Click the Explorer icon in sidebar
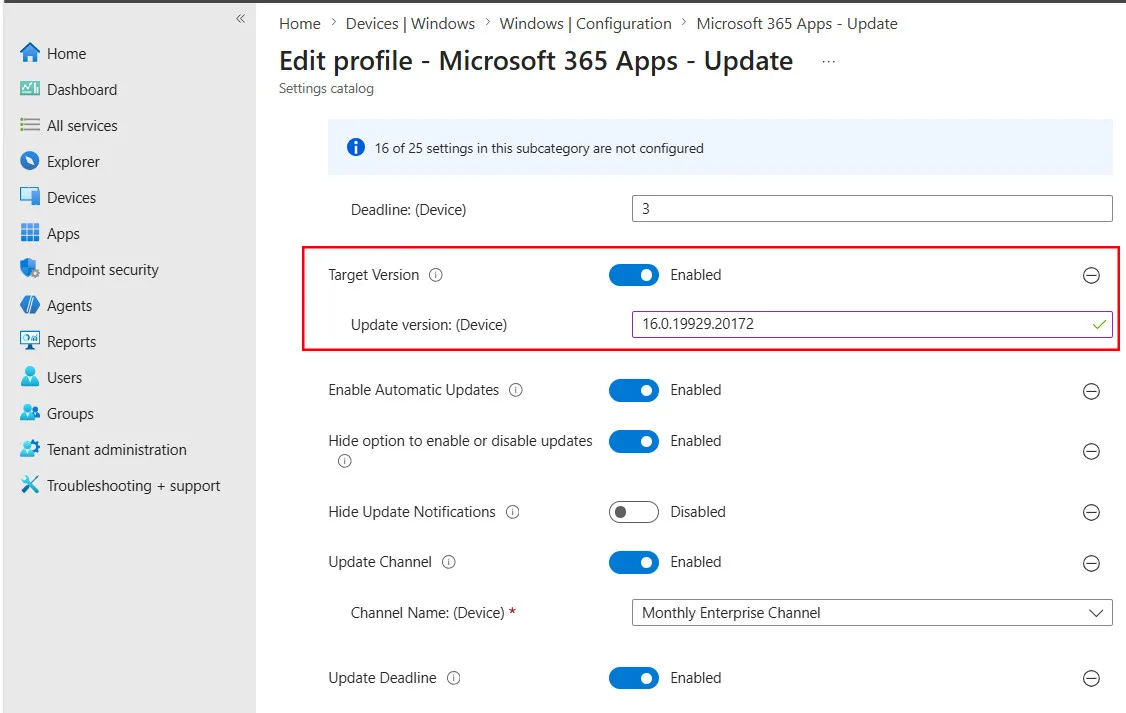The image size is (1126, 713). pos(29,161)
